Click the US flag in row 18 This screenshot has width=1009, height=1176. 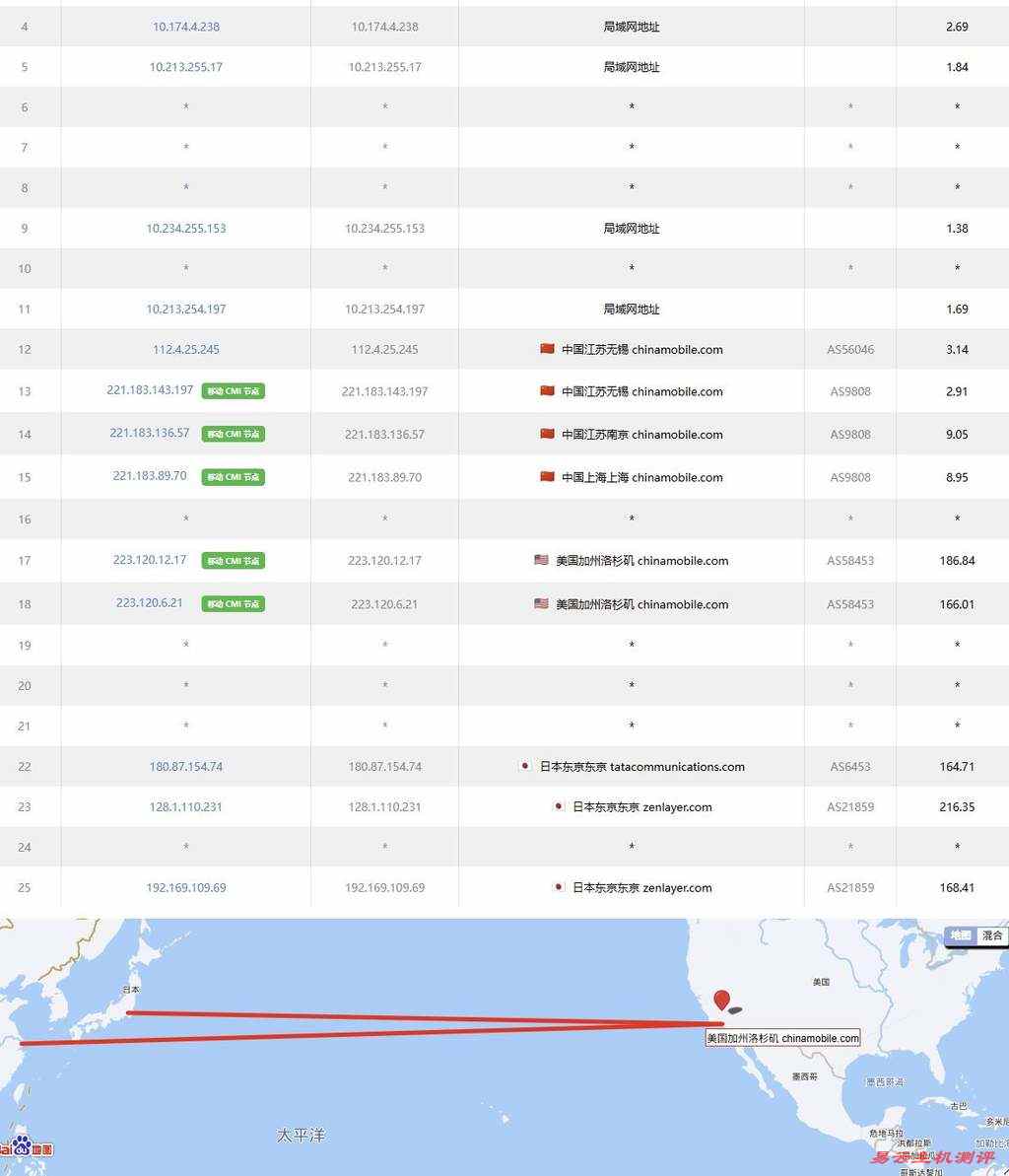pyautogui.click(x=541, y=603)
